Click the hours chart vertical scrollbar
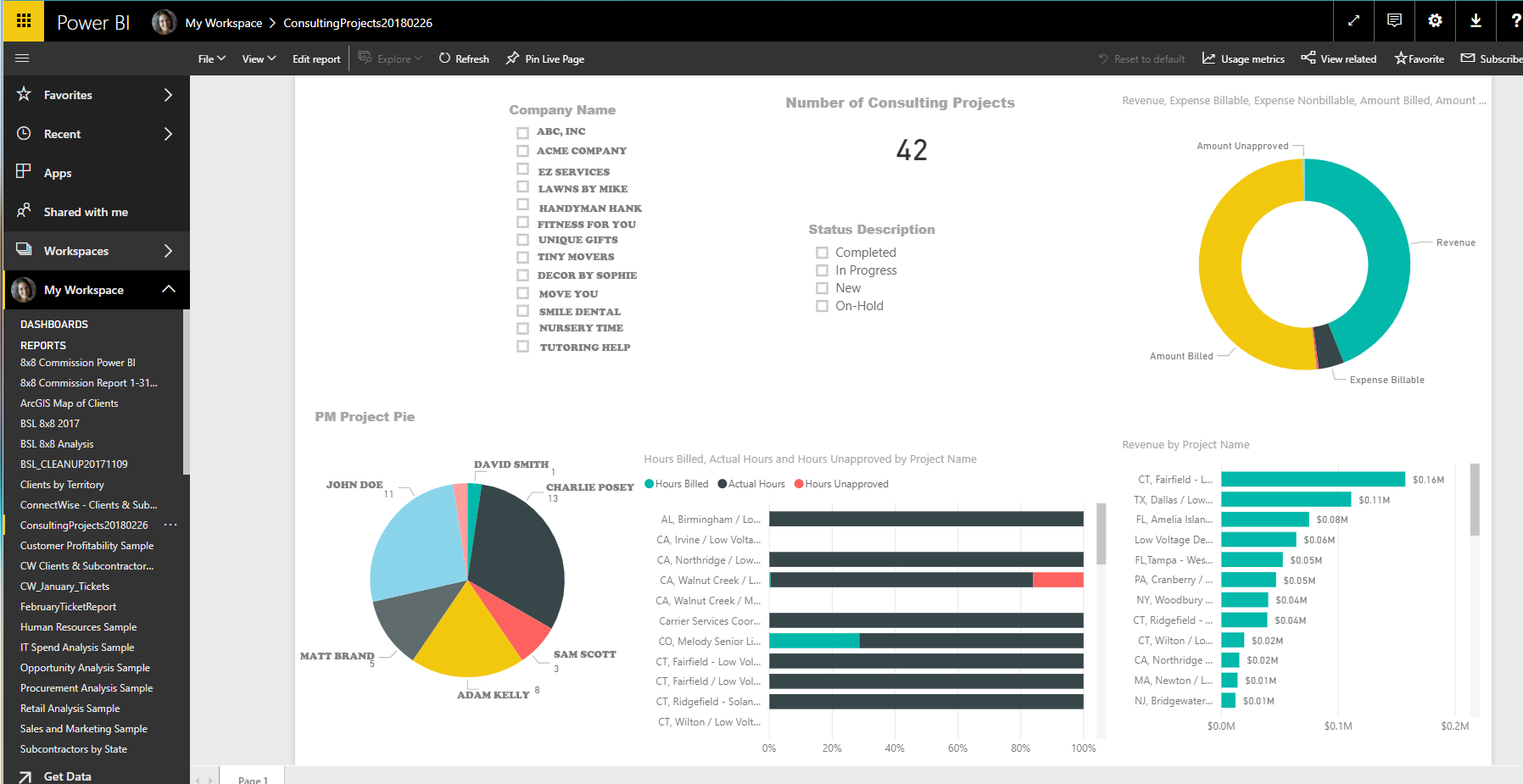The image size is (1523, 784). [x=1101, y=534]
